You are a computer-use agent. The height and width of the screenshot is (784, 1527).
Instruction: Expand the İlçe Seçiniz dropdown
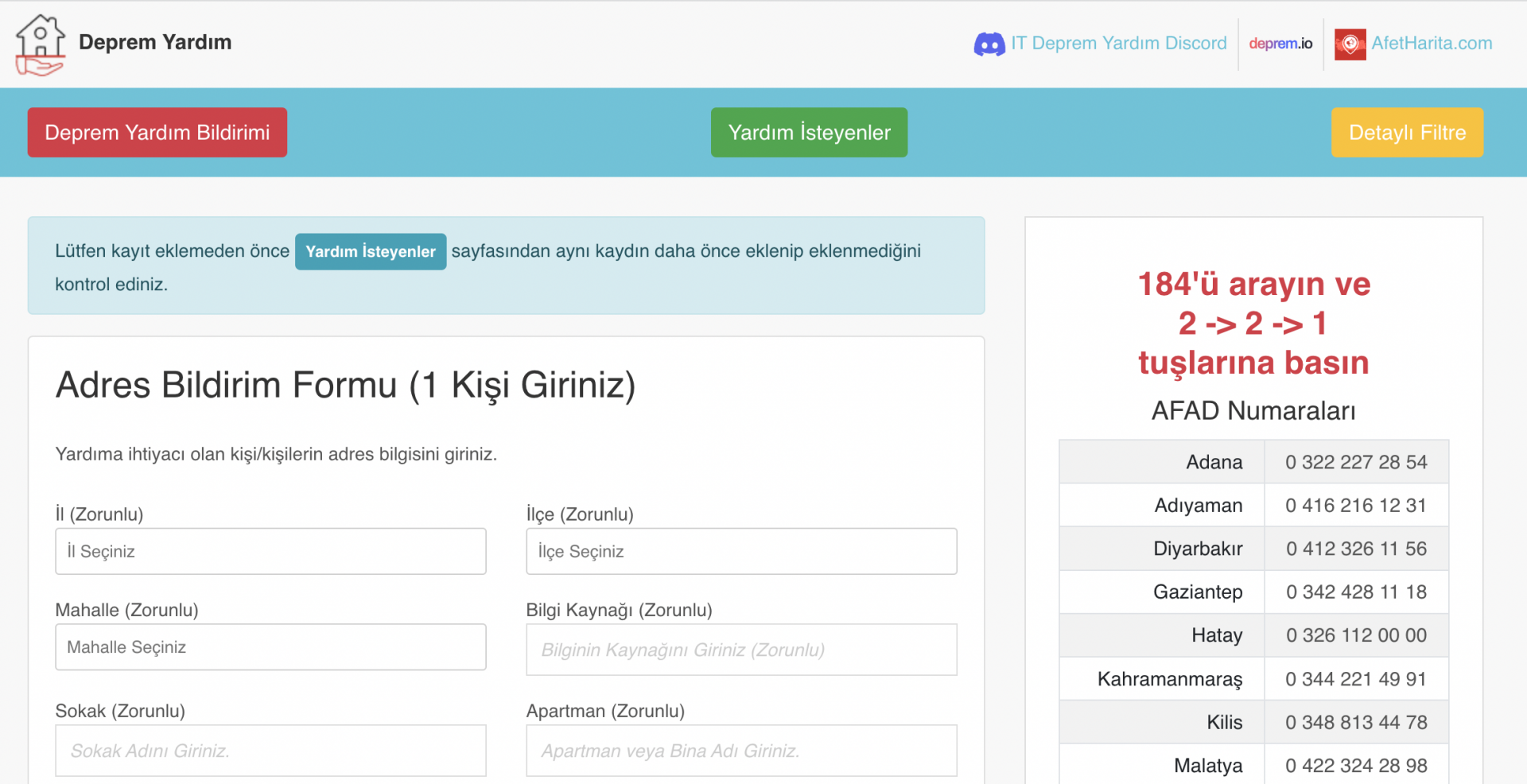tap(741, 552)
